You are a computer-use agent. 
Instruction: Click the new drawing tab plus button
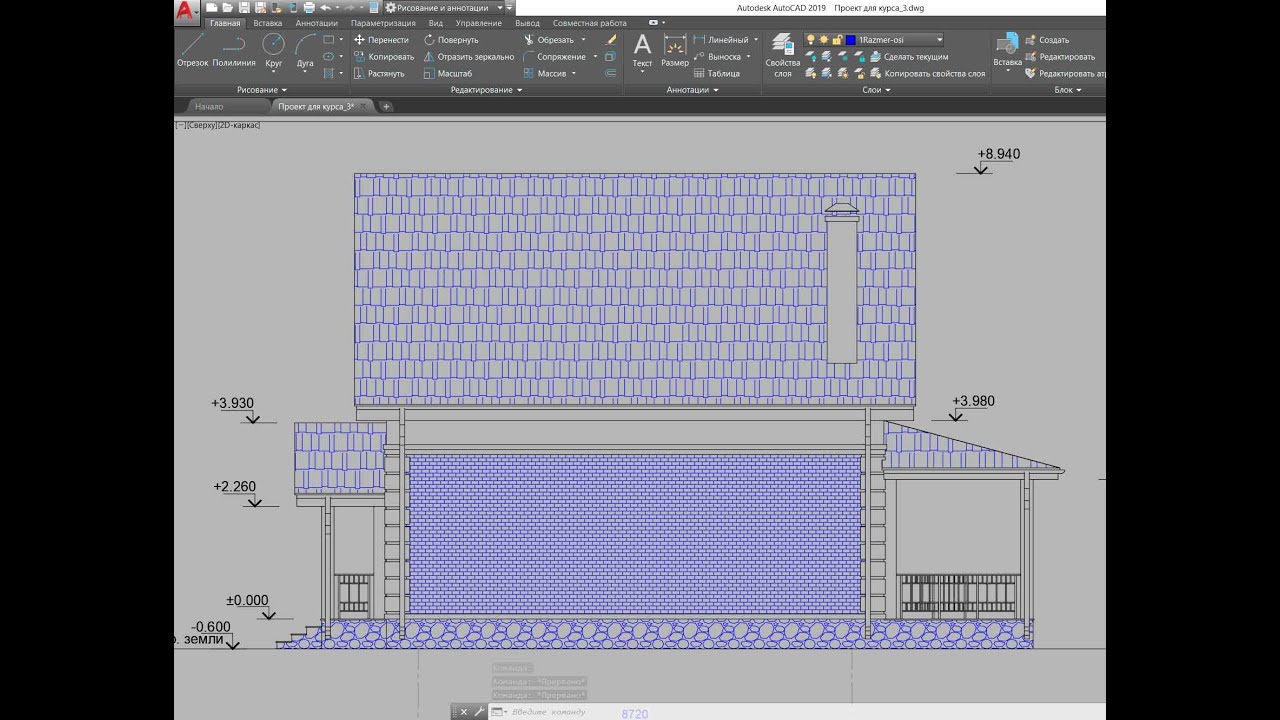(x=387, y=106)
